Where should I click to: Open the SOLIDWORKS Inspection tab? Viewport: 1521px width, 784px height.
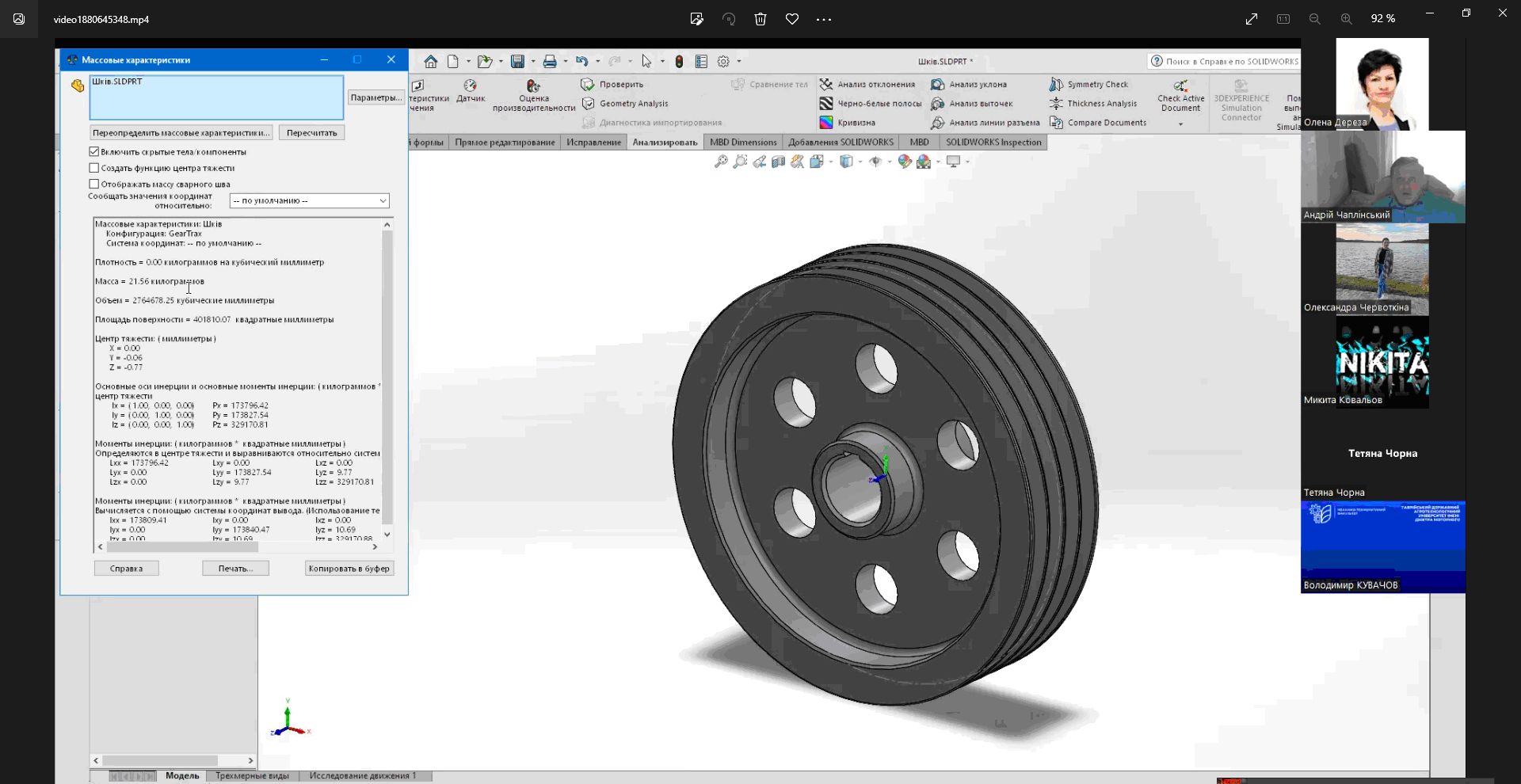click(993, 143)
